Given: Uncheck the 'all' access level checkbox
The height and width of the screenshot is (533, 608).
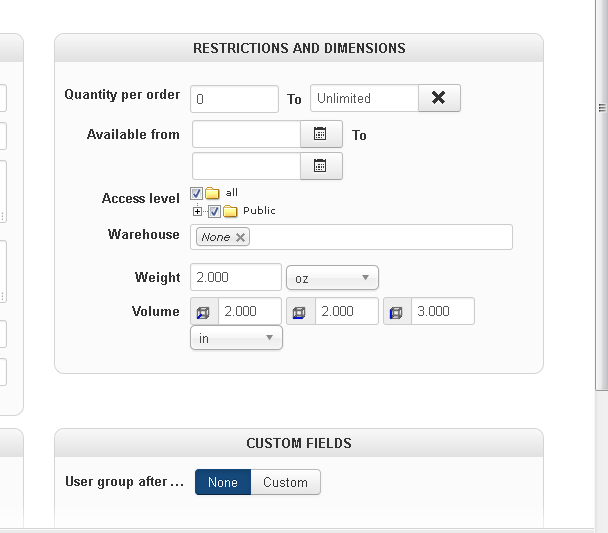Looking at the screenshot, I should (196, 193).
